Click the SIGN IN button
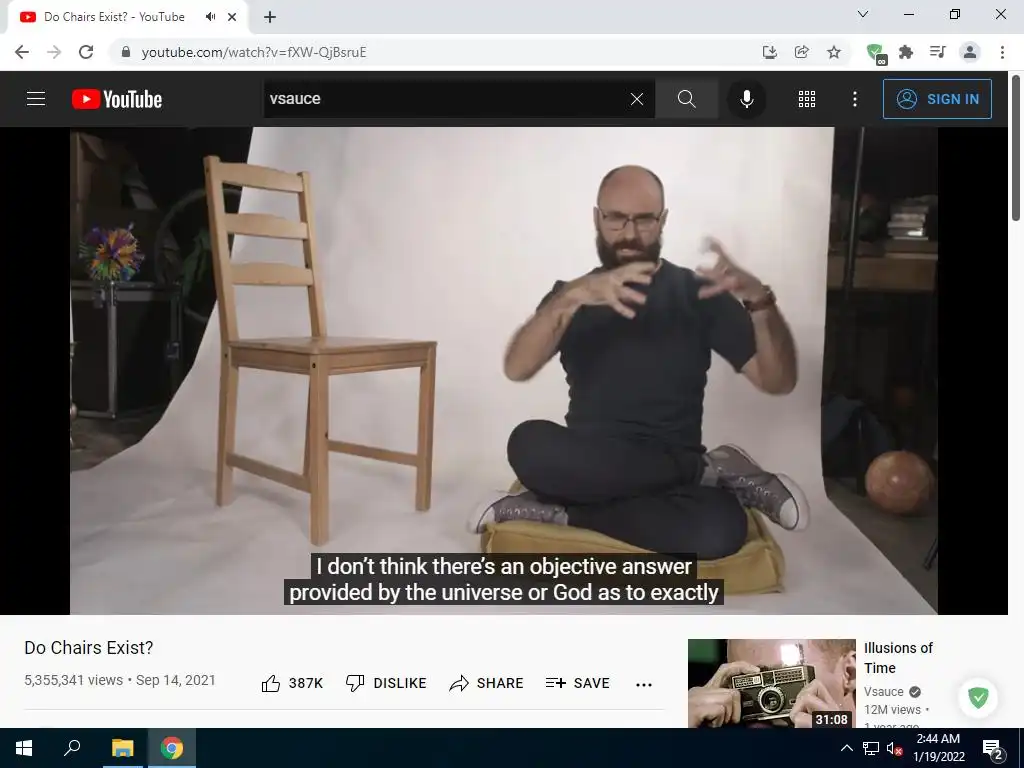 tap(937, 99)
